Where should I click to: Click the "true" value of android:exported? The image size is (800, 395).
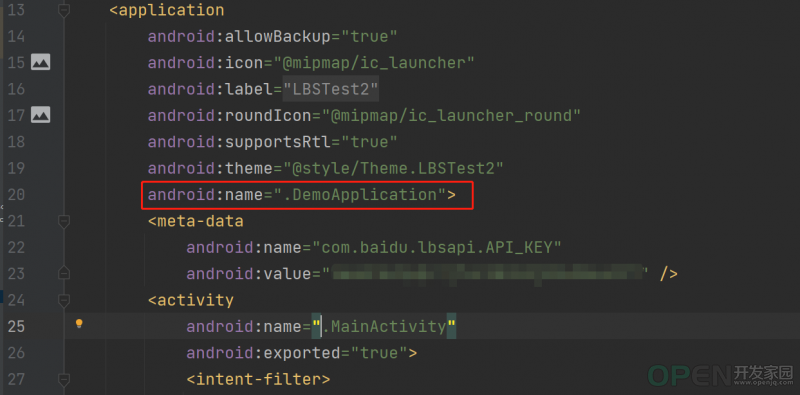click(x=379, y=353)
